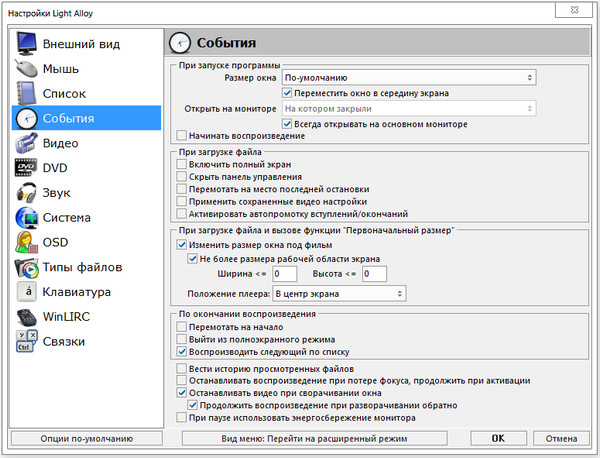
Task: Open the DVD settings icon
Action: pos(26,168)
